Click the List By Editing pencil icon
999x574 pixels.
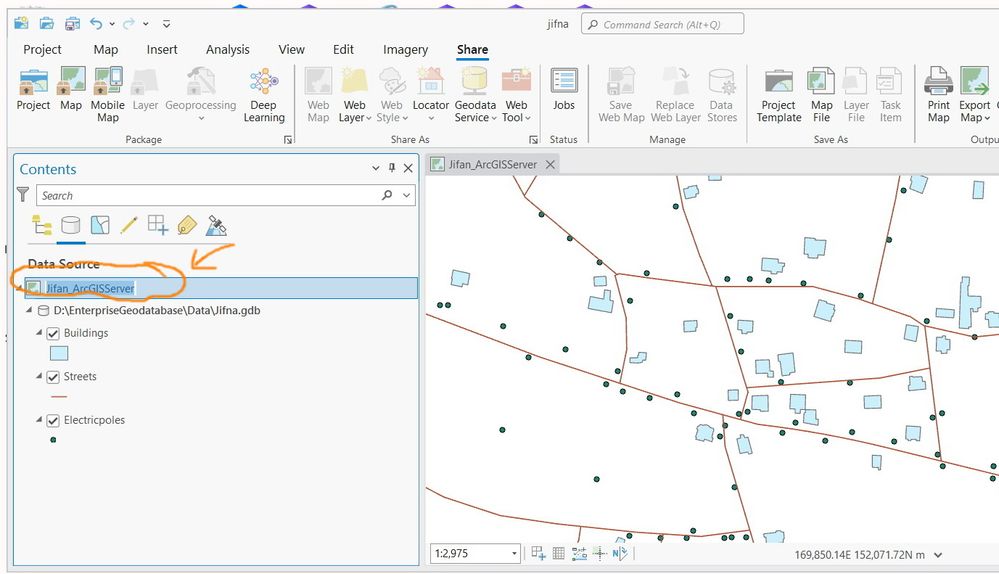point(128,225)
